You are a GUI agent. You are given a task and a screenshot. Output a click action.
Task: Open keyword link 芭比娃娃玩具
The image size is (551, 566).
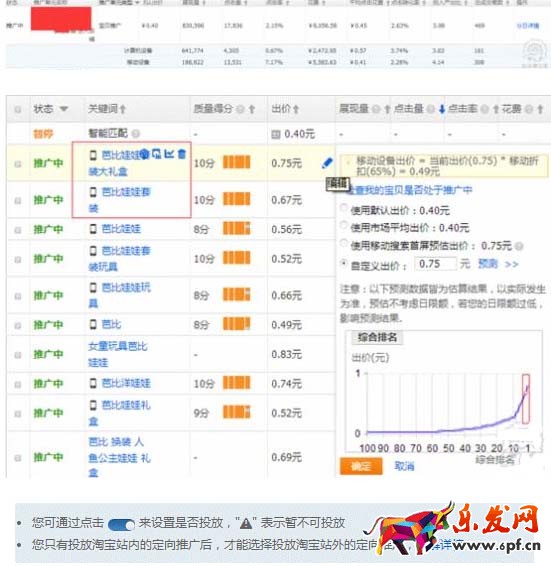pyautogui.click(x=120, y=295)
